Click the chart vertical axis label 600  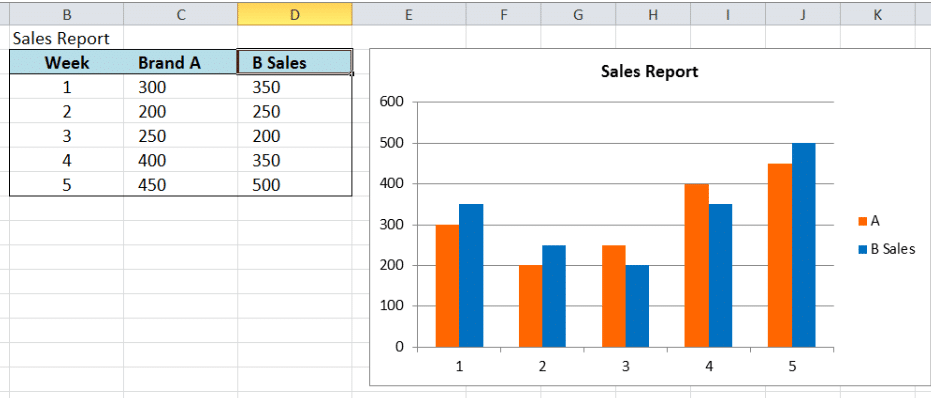coord(391,102)
